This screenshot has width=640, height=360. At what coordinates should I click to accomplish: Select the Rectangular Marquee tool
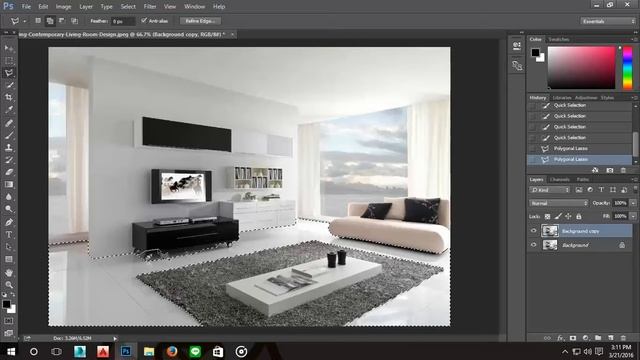click(9, 60)
